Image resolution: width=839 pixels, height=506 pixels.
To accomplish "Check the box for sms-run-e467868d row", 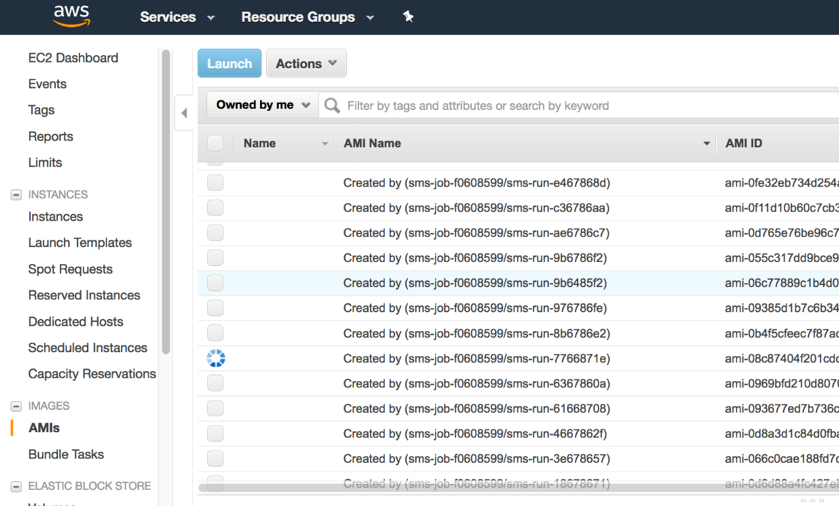I will click(x=215, y=183).
